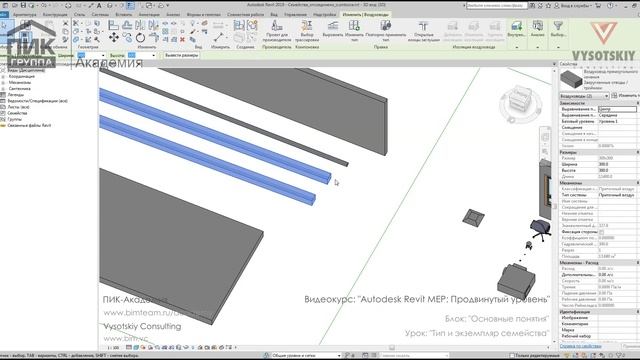Image resolution: width=640 pixels, height=360 pixels.
Task: Select the Rotate tool
Action: 140,38
